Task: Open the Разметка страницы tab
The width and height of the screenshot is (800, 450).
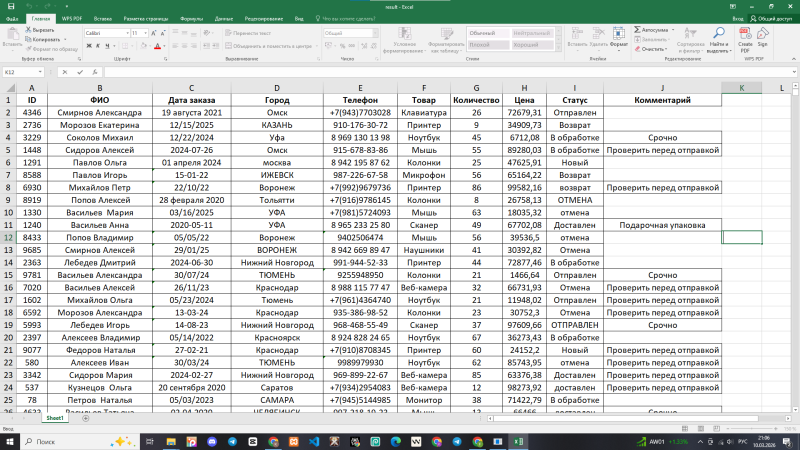Action: point(146,18)
